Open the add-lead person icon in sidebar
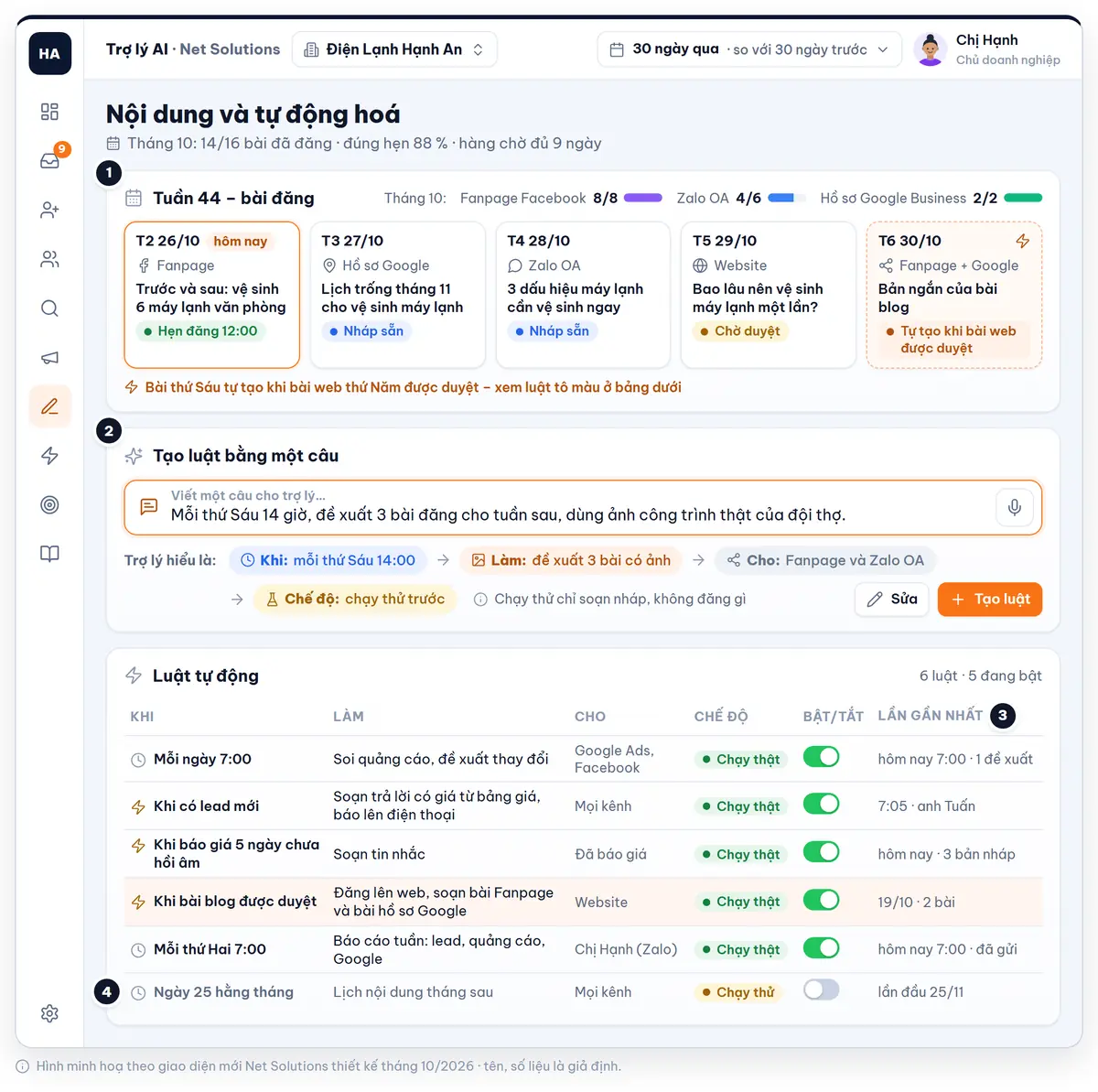This screenshot has height=1092, width=1098. point(49,211)
